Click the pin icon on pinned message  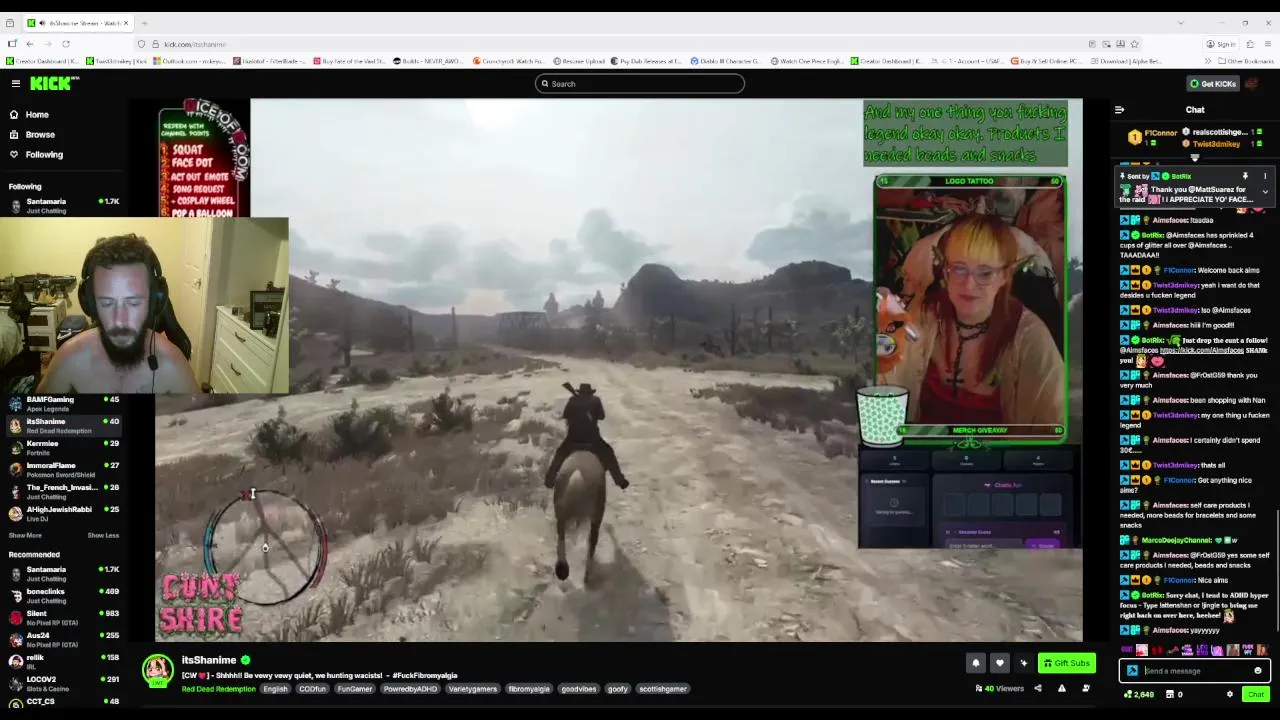(1245, 176)
